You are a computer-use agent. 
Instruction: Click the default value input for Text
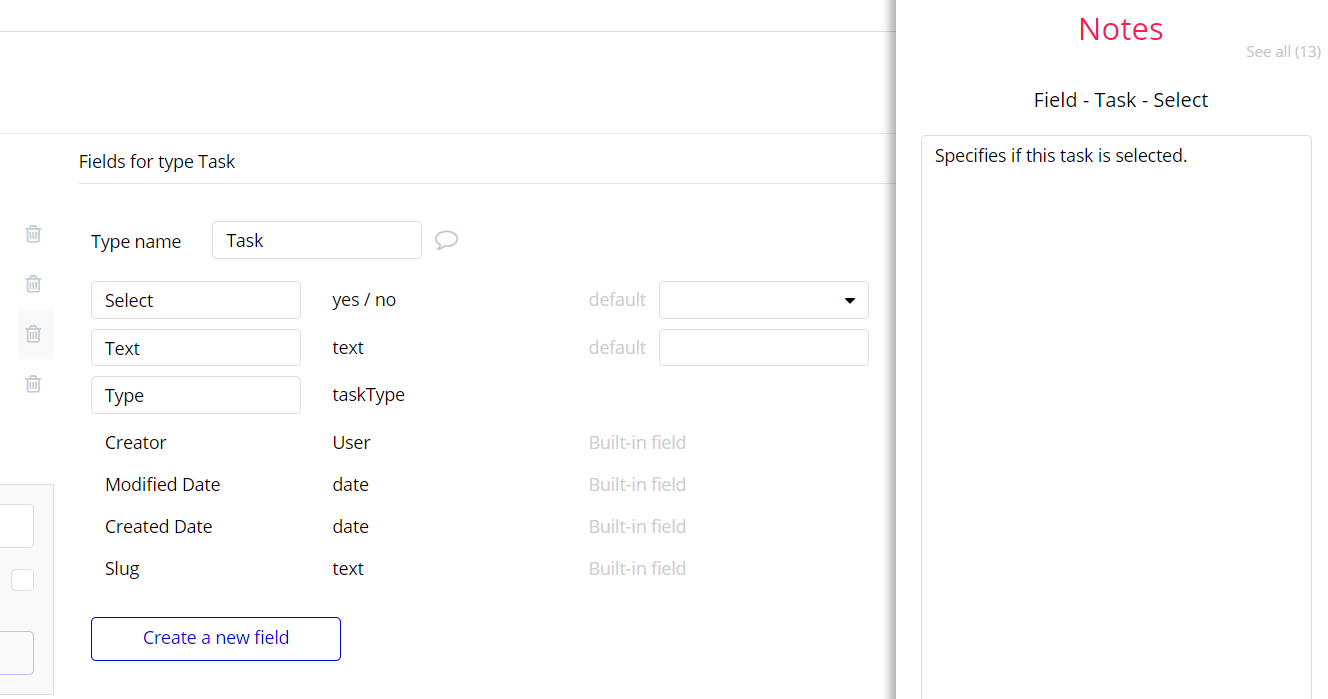pos(763,348)
